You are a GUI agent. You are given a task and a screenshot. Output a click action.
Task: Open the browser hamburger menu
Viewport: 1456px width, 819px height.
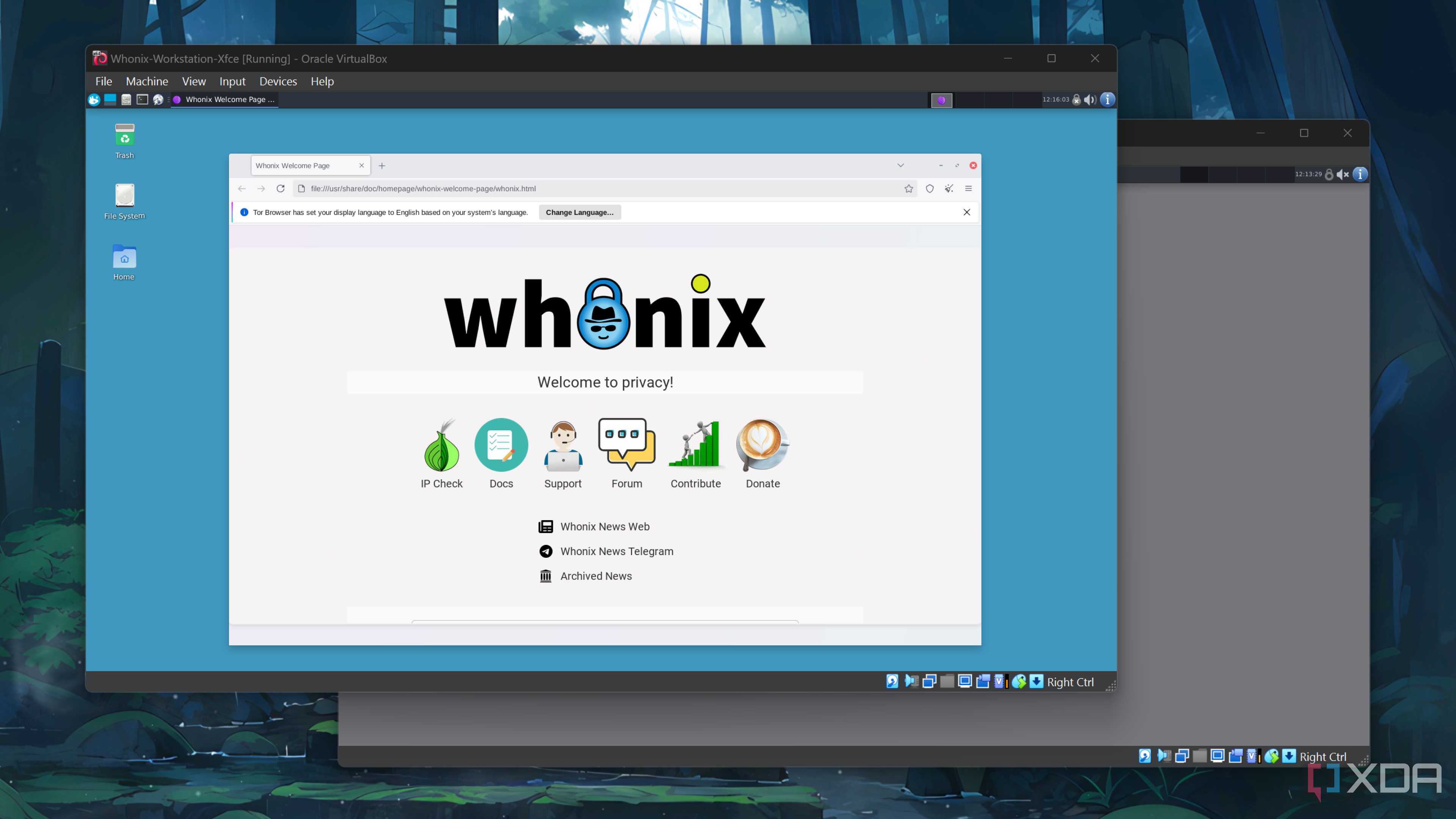pyautogui.click(x=968, y=189)
